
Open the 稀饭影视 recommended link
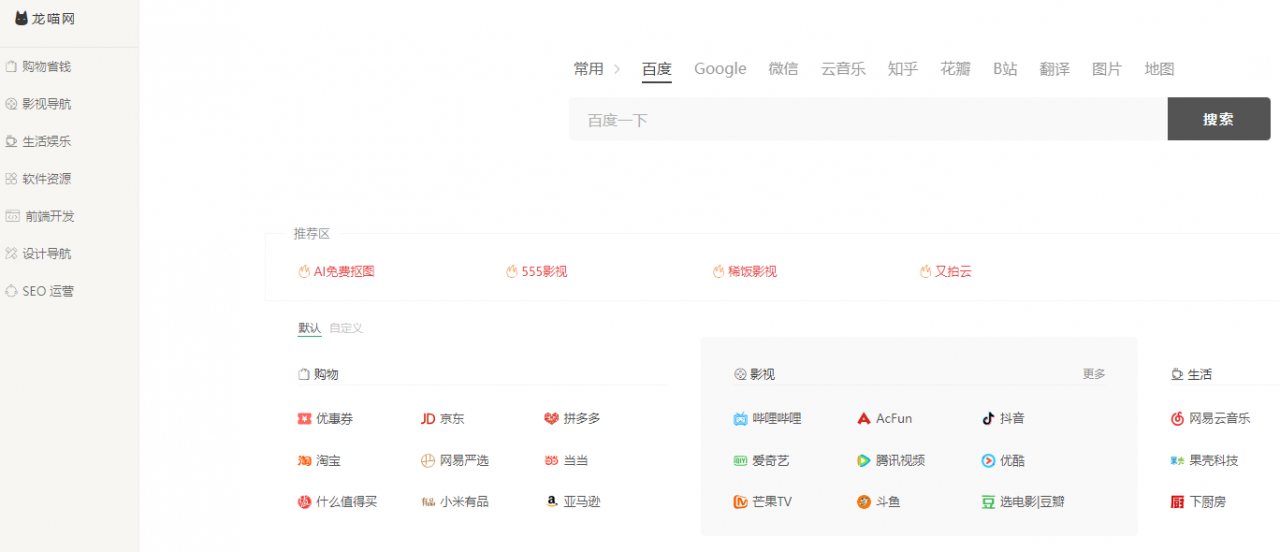(744, 271)
